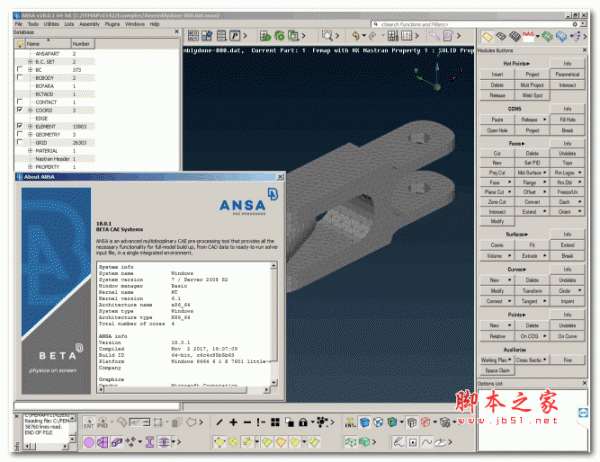Click the undo arrow icon in toolbar
The image size is (600, 462).
click(355, 36)
